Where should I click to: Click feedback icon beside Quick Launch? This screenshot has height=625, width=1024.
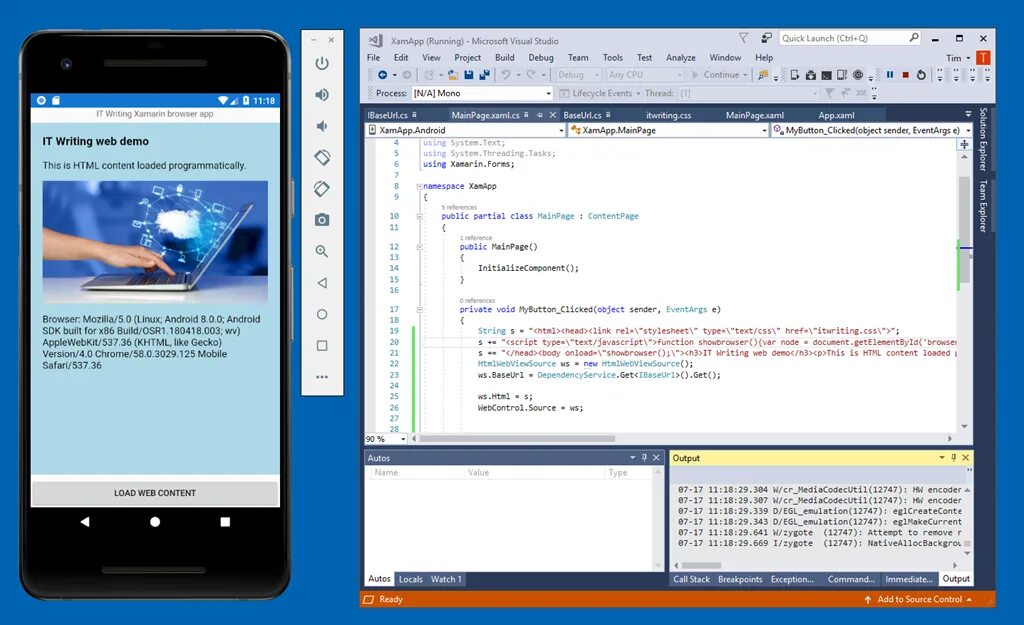pyautogui.click(x=767, y=39)
